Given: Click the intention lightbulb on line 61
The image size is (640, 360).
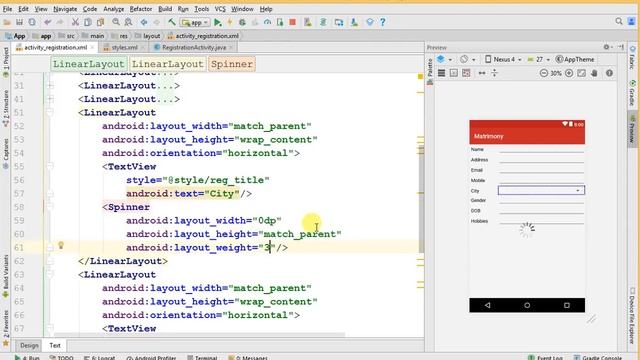Looking at the screenshot, I should pos(61,245).
